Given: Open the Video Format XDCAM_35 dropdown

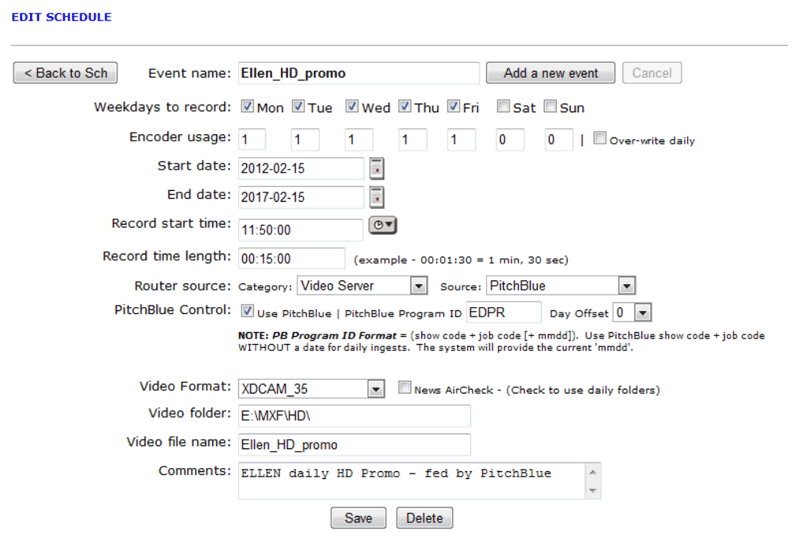Looking at the screenshot, I should 376,389.
